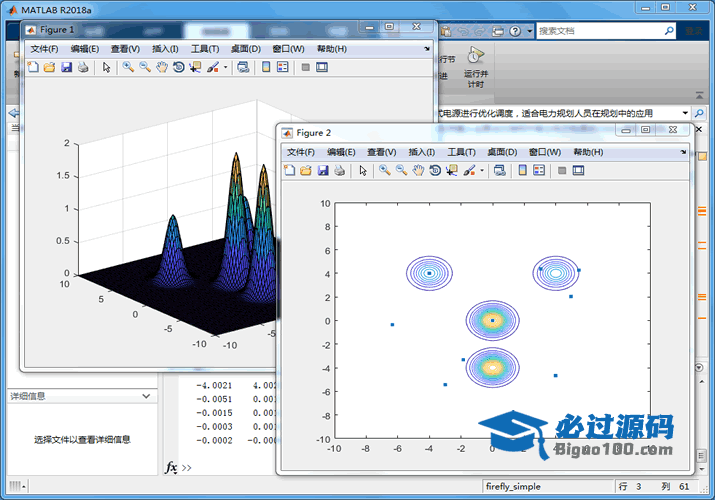Print icon in Figure 1 toolbar
Viewport: 715px width, 500px height.
[83, 67]
